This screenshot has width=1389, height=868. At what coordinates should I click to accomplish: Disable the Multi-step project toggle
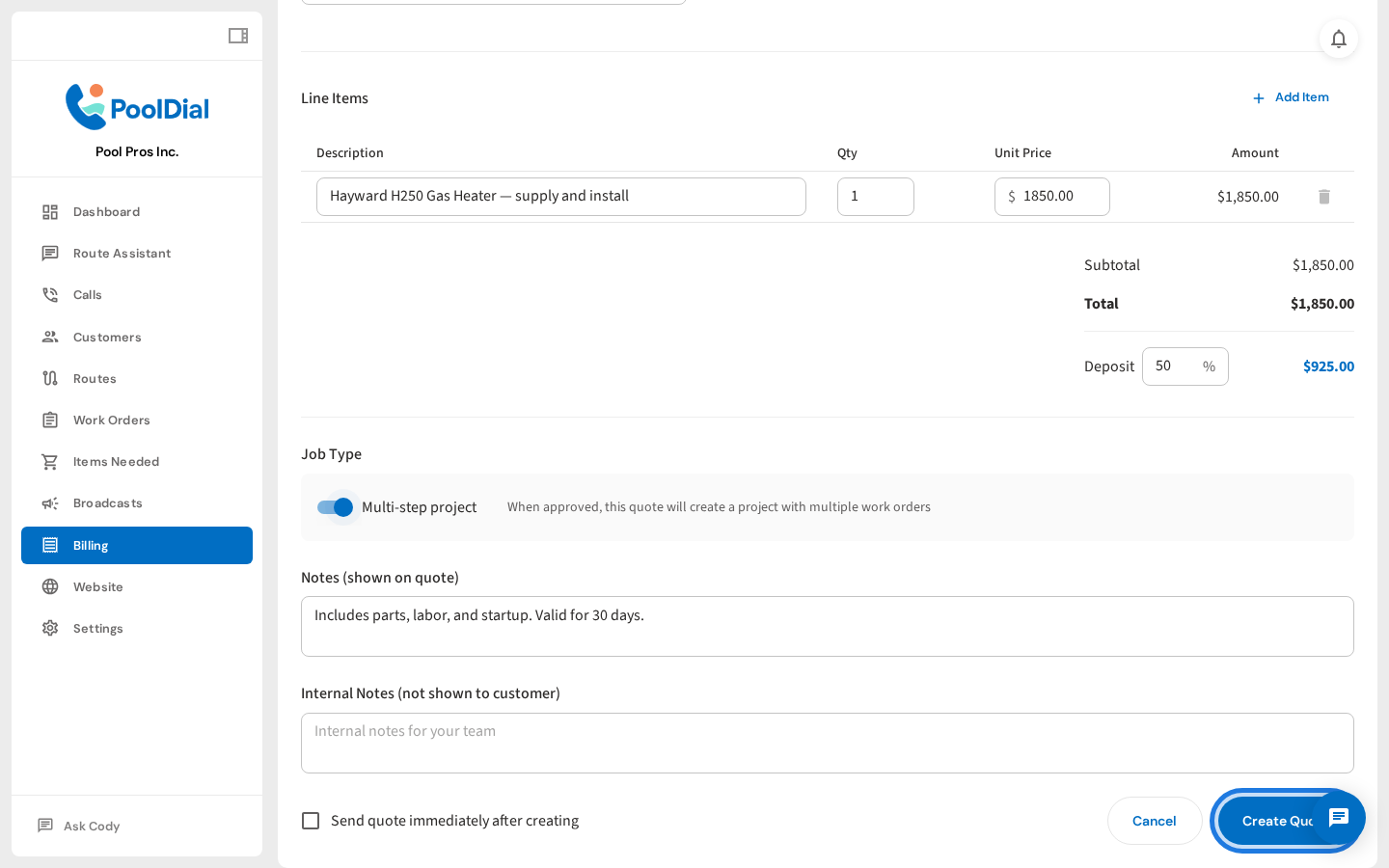336,507
